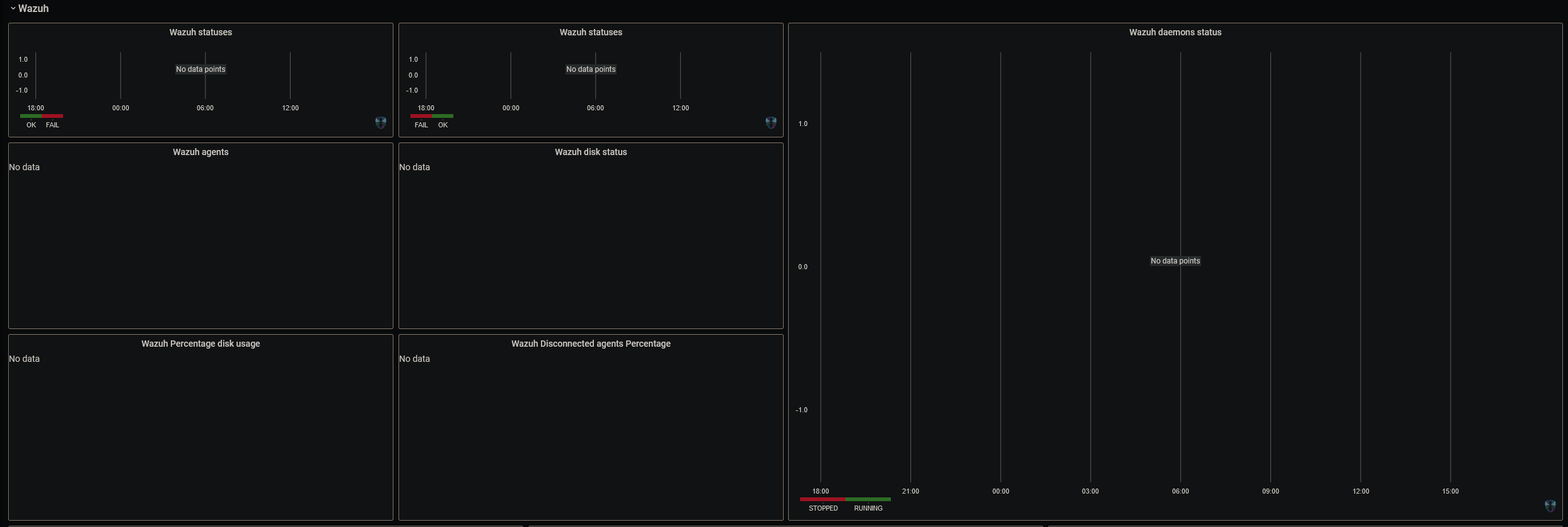
Task: Toggle the OK series in first Wazuh statuses legend
Action: click(31, 125)
